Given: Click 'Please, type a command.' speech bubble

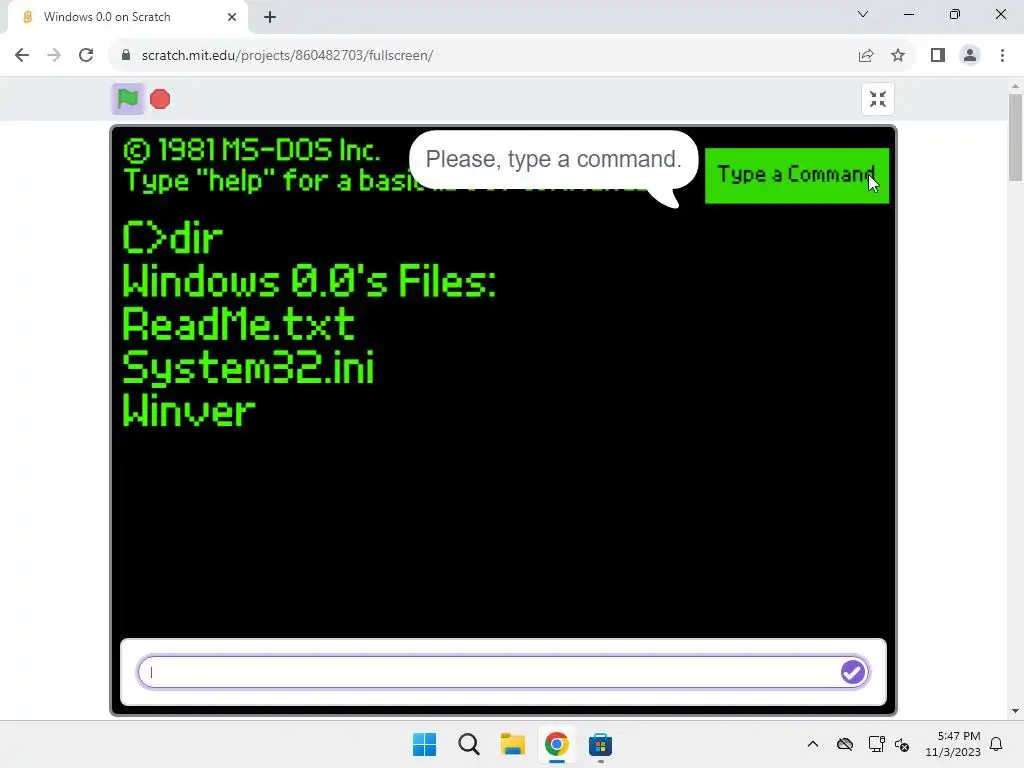Looking at the screenshot, I should 554,159.
